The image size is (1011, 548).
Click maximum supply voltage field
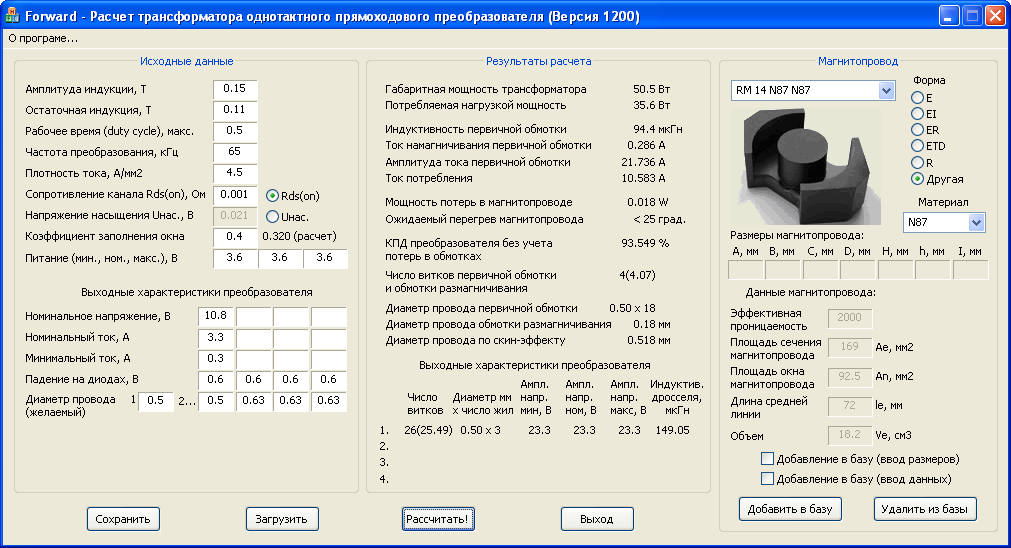coord(325,259)
